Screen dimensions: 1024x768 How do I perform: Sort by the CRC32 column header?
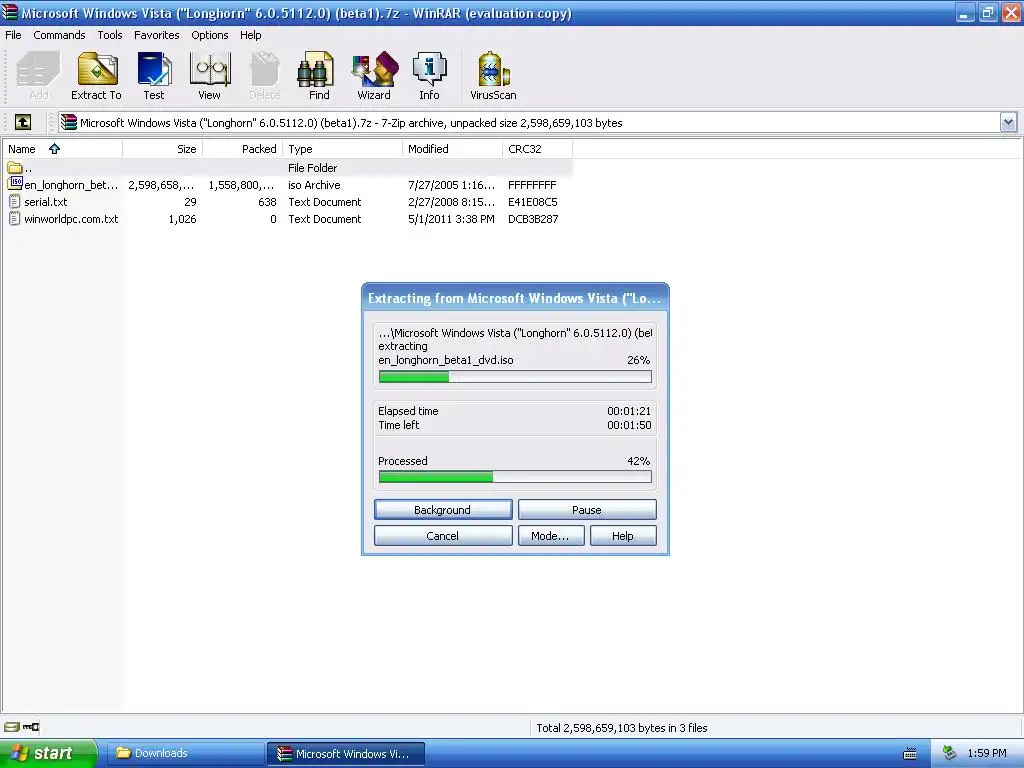[x=537, y=149]
